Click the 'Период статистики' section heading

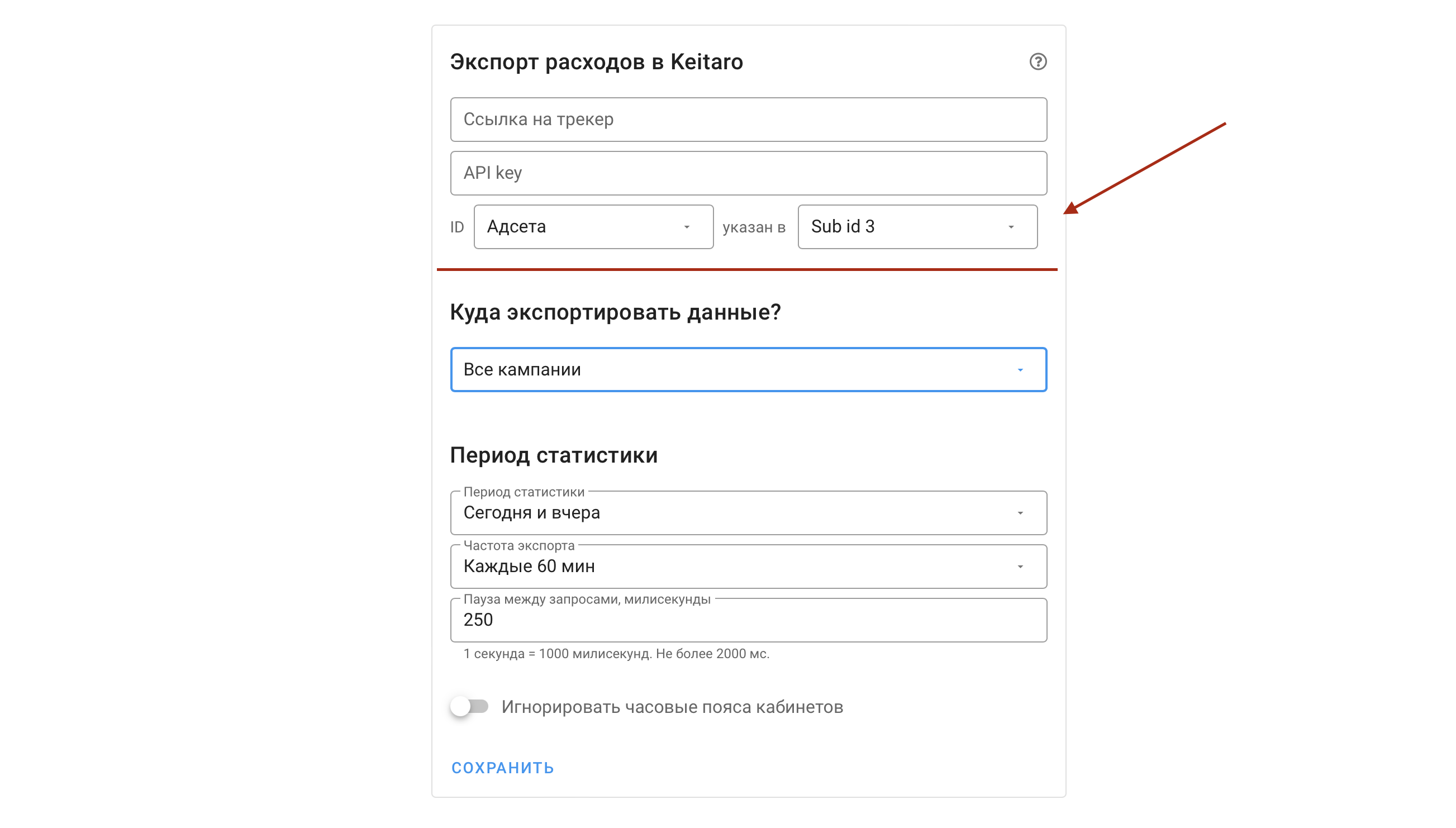(553, 455)
